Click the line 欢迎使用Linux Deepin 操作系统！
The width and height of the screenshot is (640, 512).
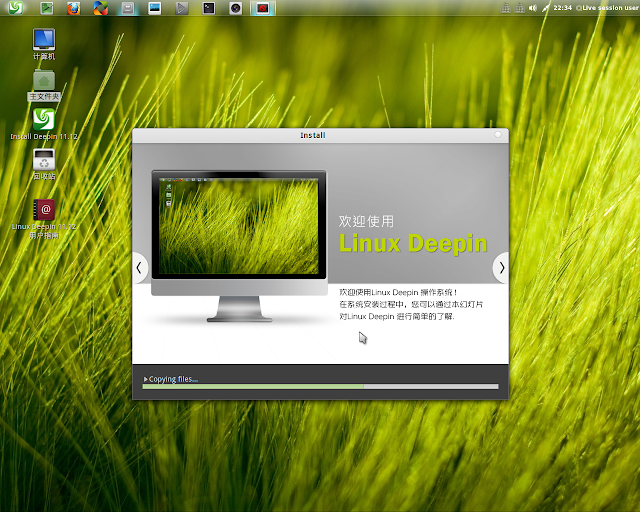coord(398,292)
